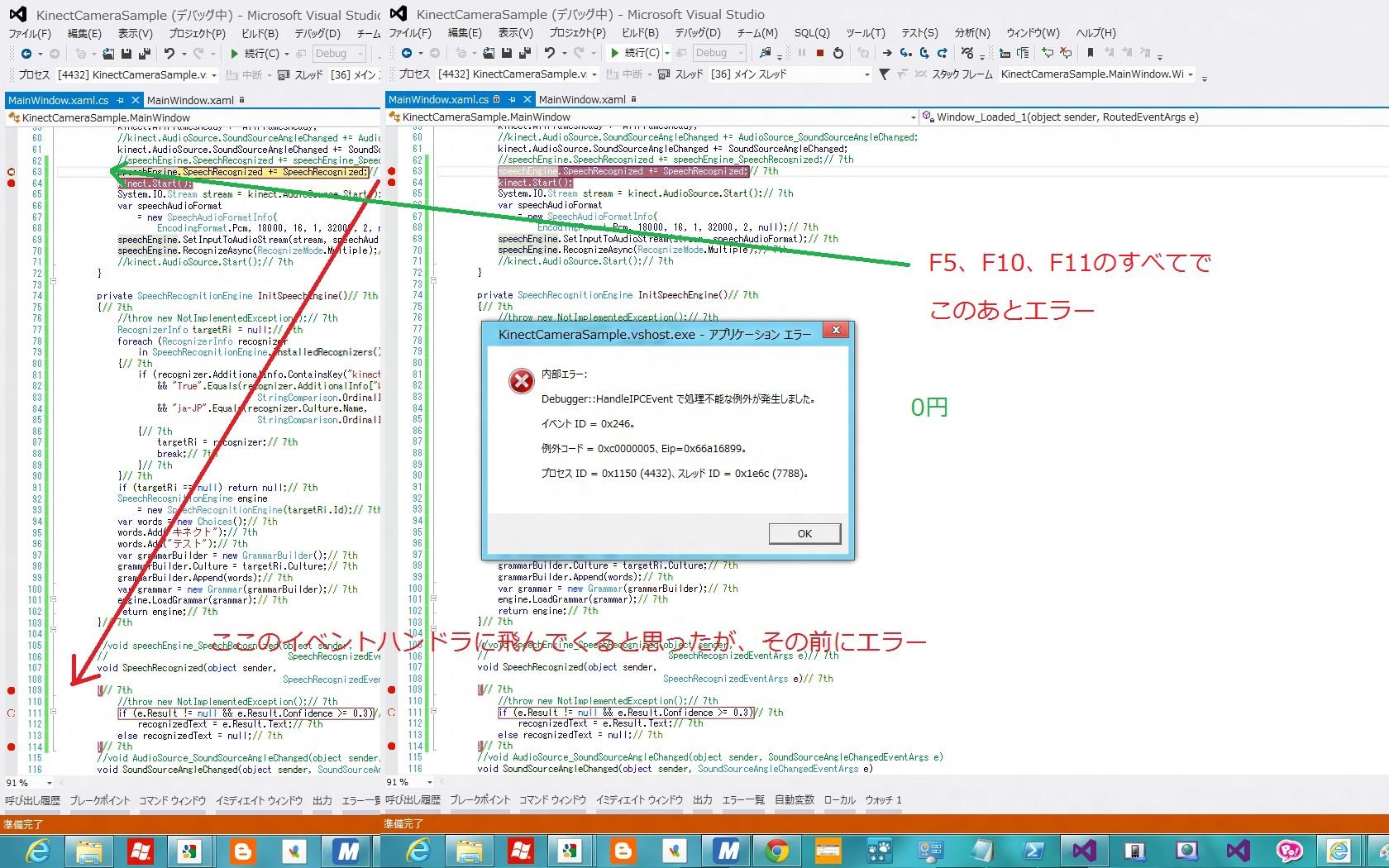Click Navigate Backward arrow in left window toolbar

click(x=26, y=54)
